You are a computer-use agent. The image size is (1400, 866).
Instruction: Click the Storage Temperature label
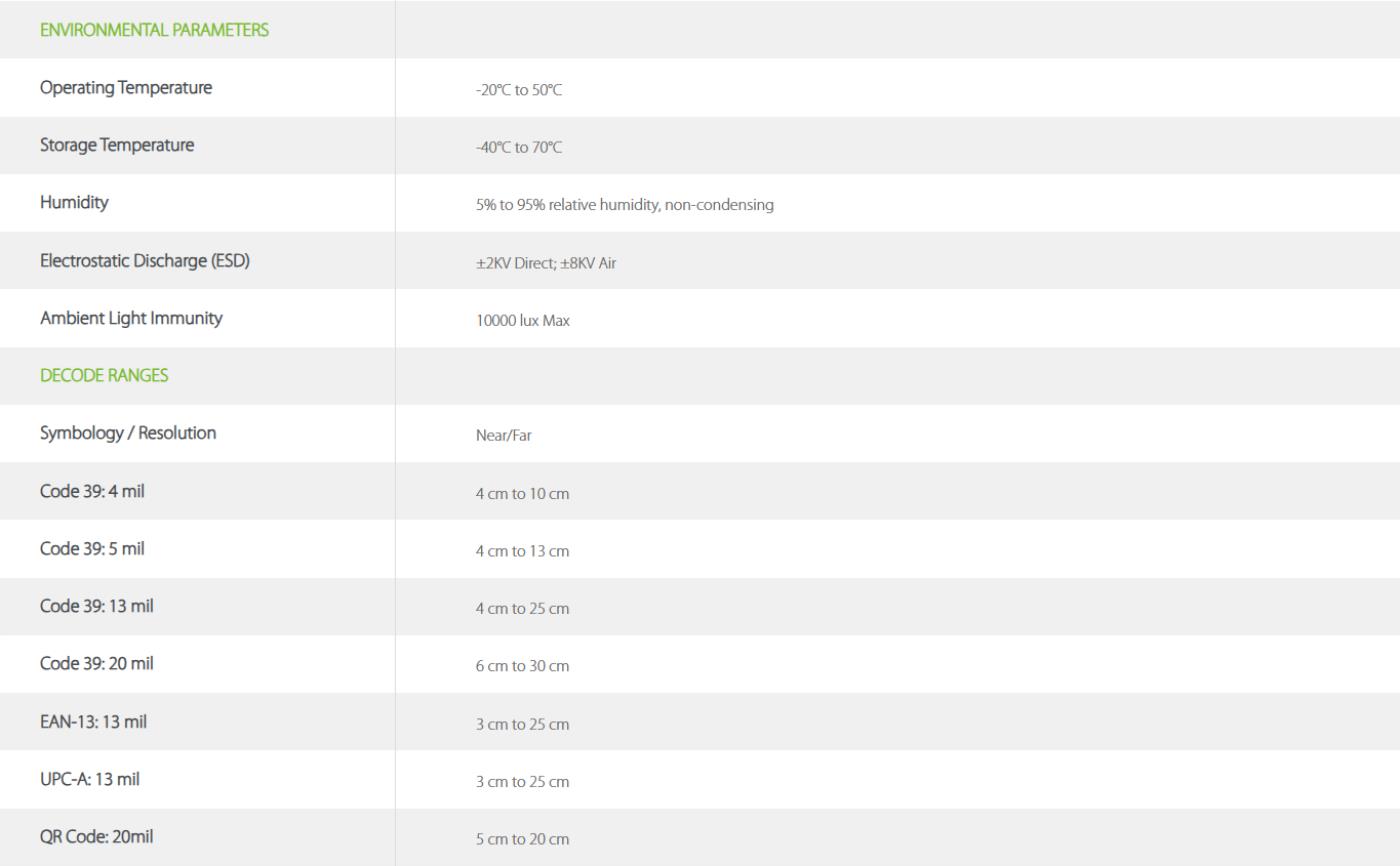click(117, 145)
